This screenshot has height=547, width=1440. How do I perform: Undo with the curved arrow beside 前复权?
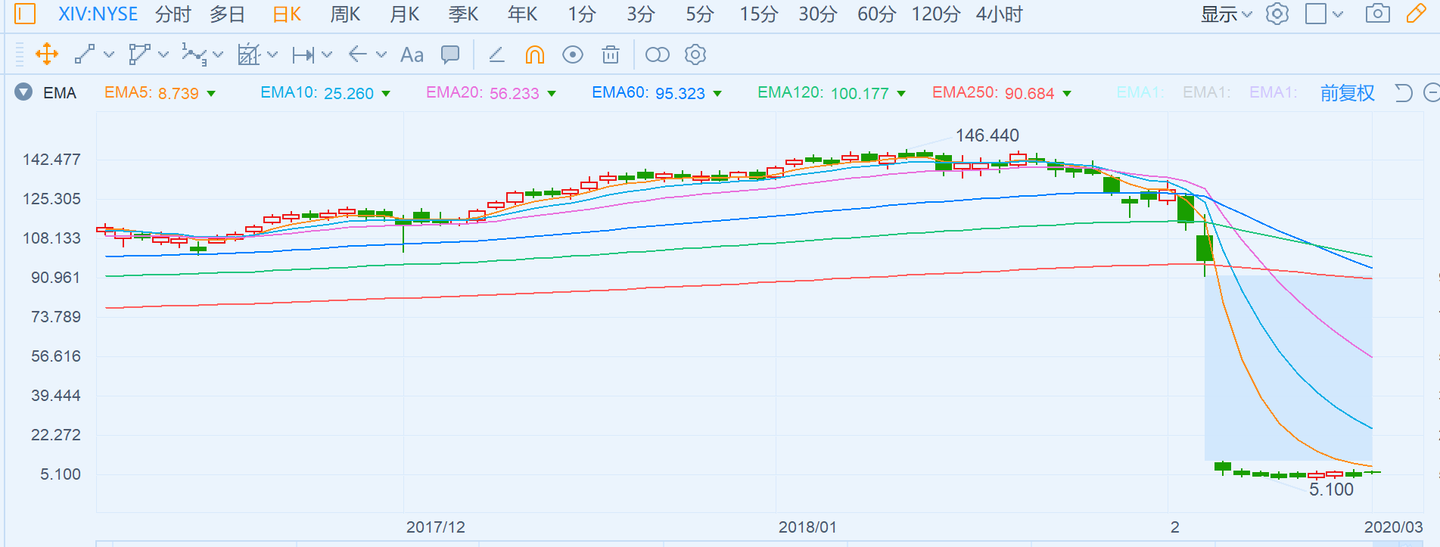click(1403, 93)
